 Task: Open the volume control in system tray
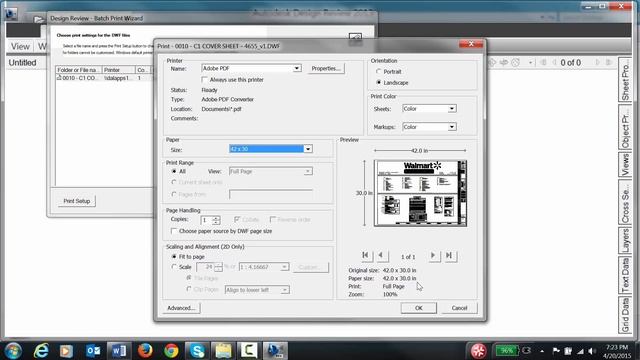pyautogui.click(x=592, y=351)
